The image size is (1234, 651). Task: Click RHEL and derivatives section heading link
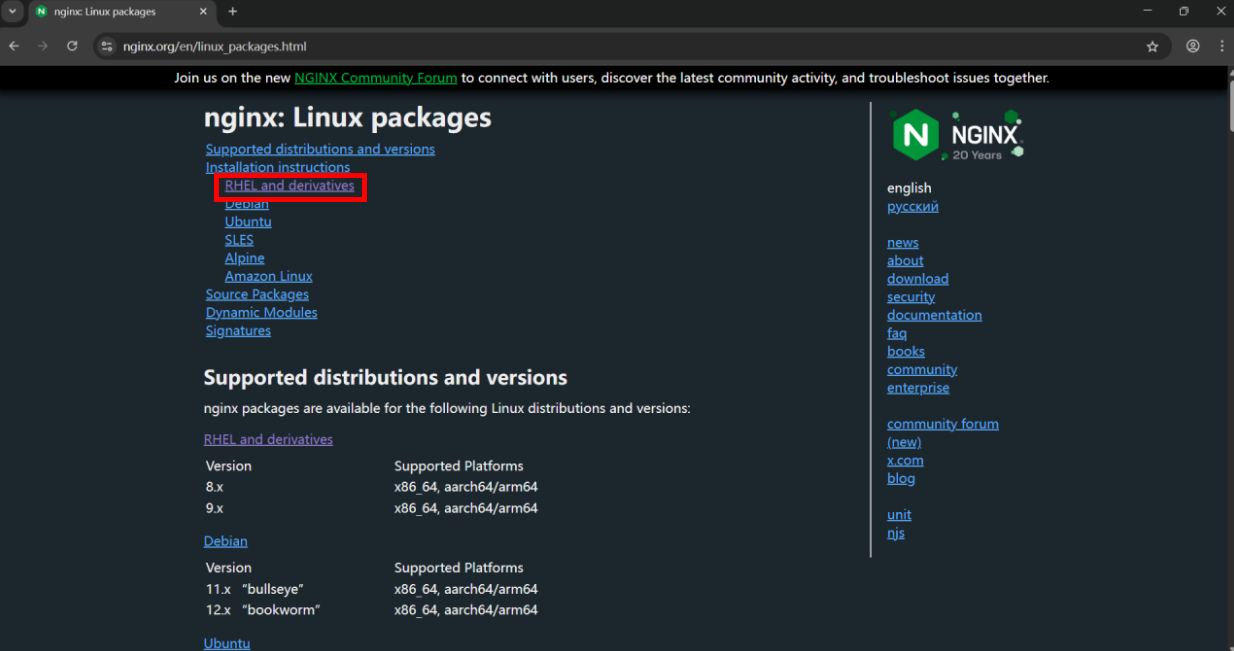click(268, 439)
